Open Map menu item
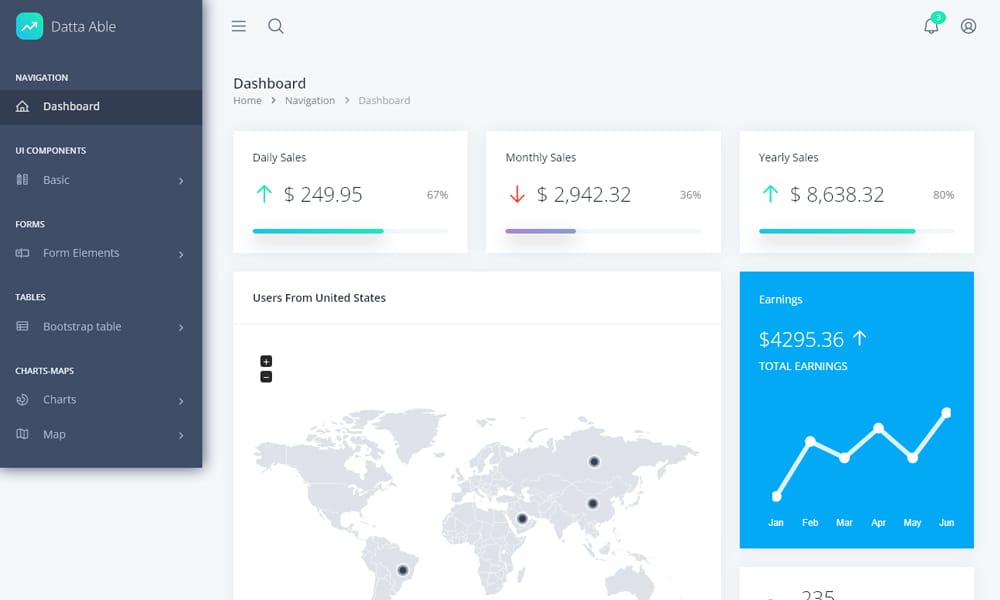 101,434
